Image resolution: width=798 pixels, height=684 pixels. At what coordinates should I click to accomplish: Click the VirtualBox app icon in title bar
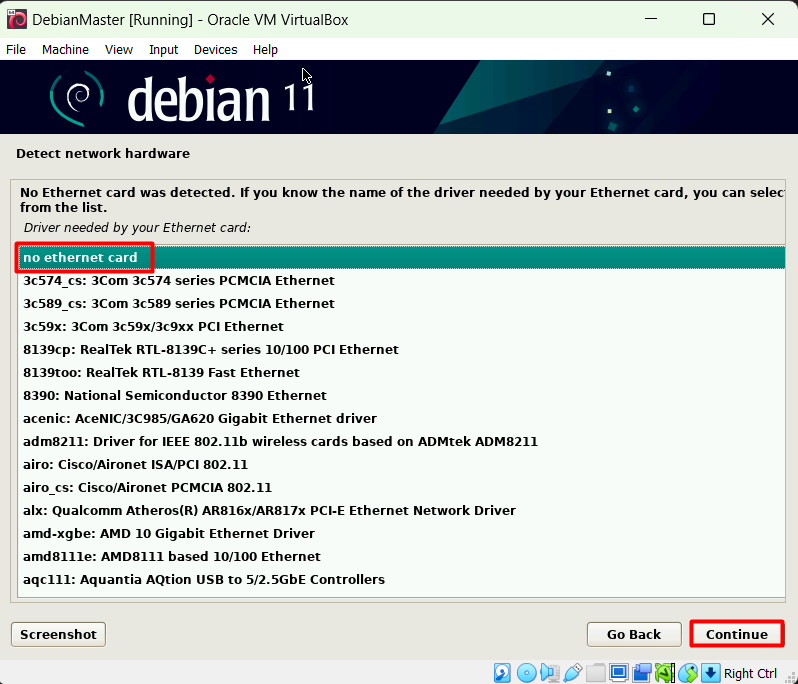pyautogui.click(x=17, y=20)
